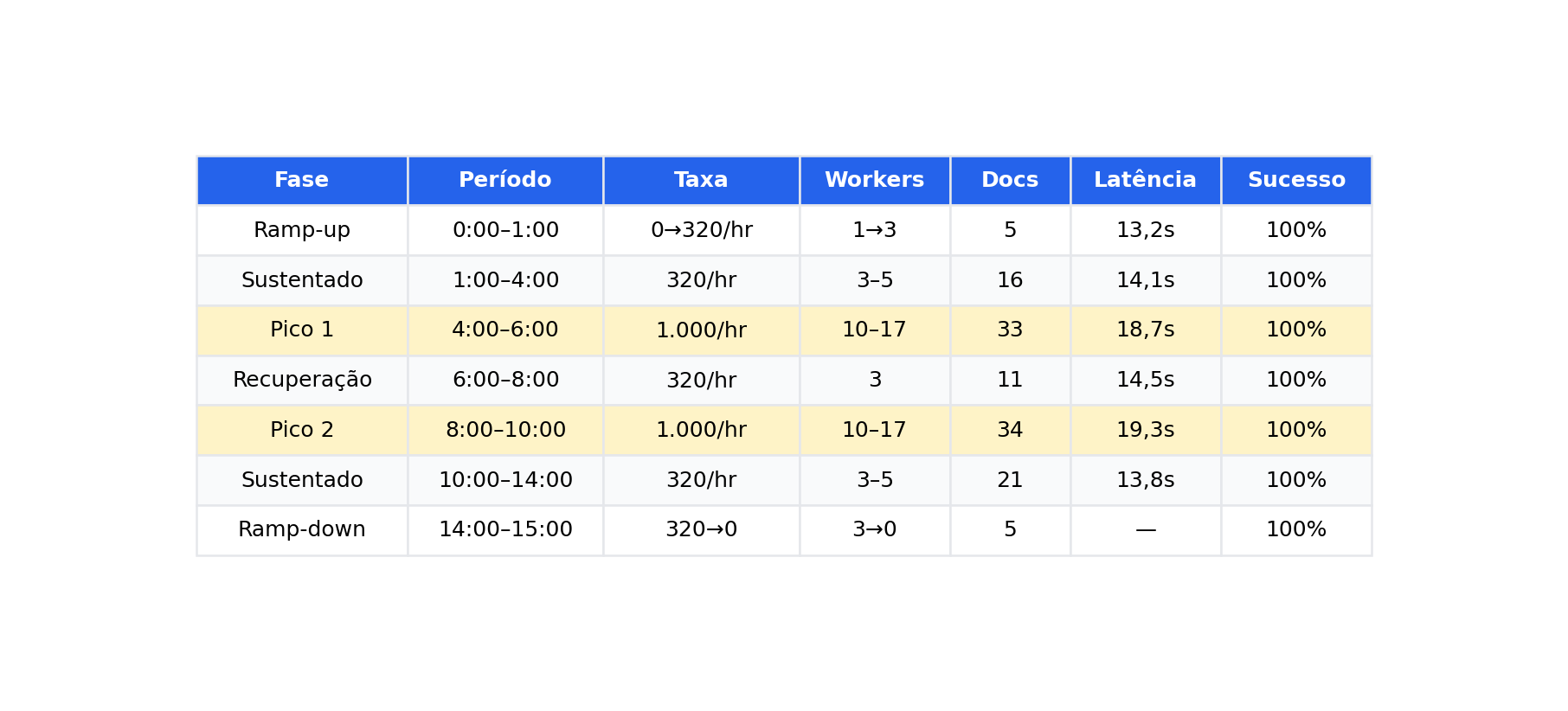The image size is (1568, 711).
Task: Select the Ramp-up phase cell
Action: [302, 230]
